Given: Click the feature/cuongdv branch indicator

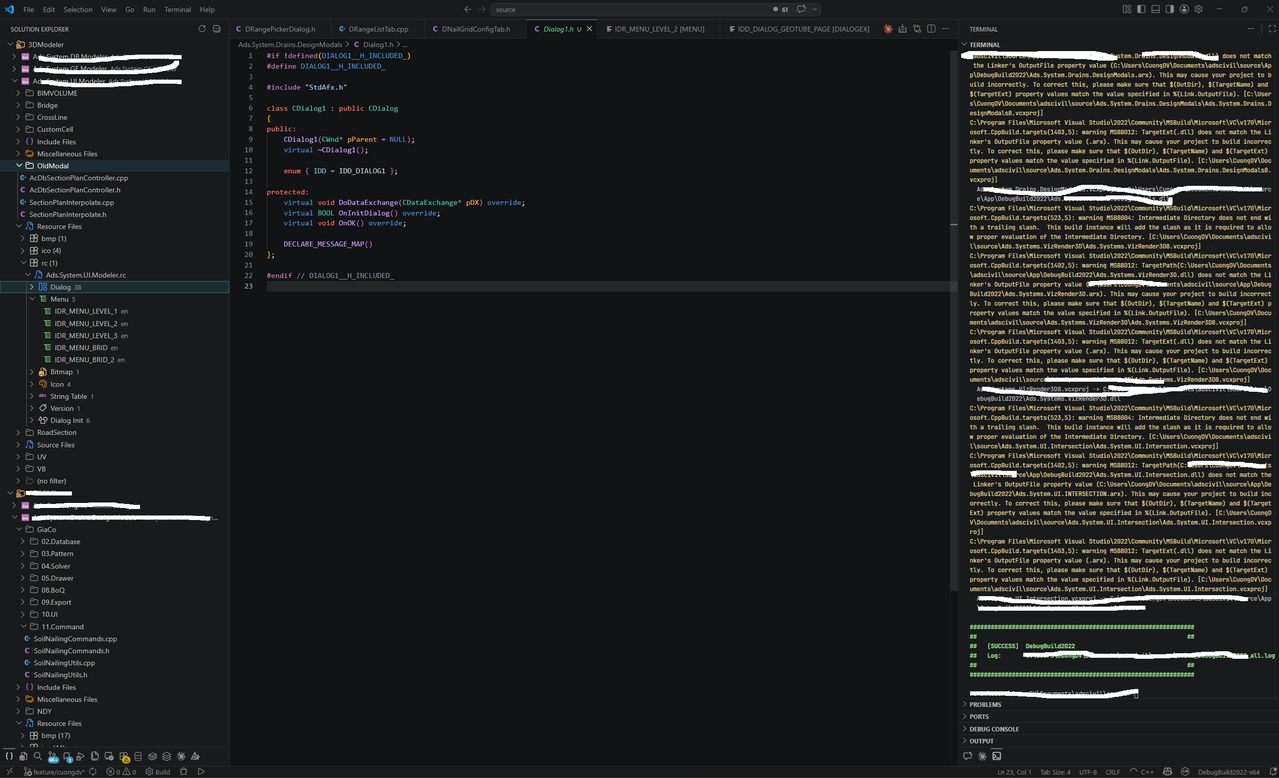Looking at the screenshot, I should click(x=54, y=772).
